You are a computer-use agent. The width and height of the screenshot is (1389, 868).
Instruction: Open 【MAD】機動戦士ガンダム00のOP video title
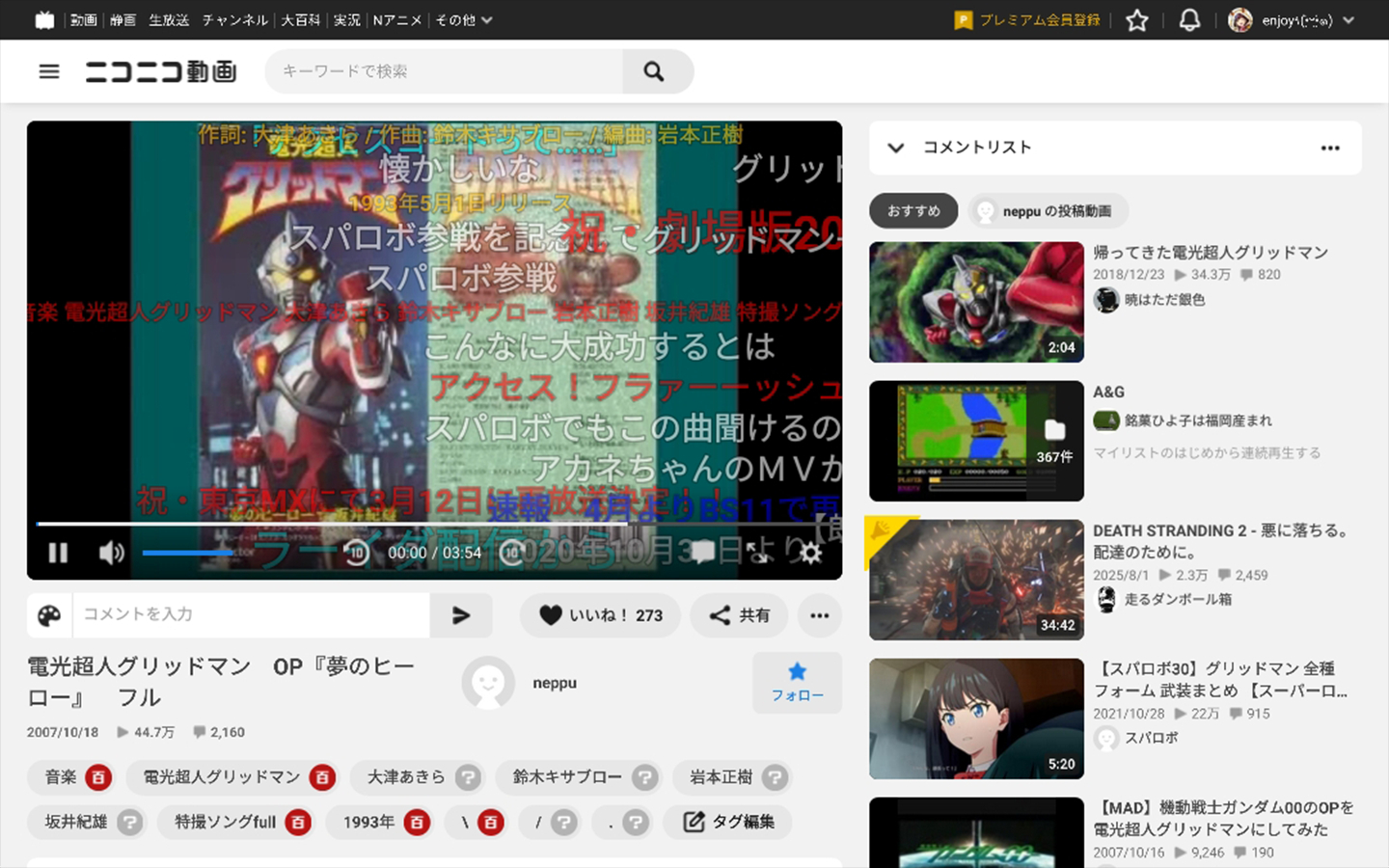[1223, 819]
